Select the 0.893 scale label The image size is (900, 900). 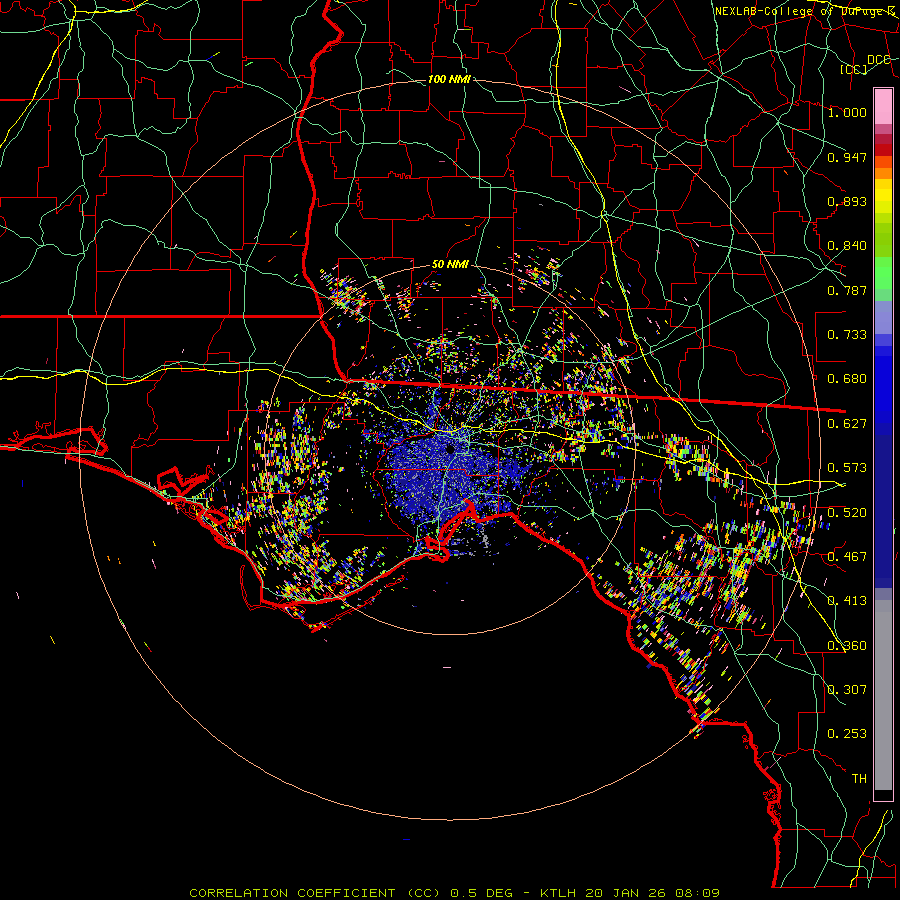(847, 201)
